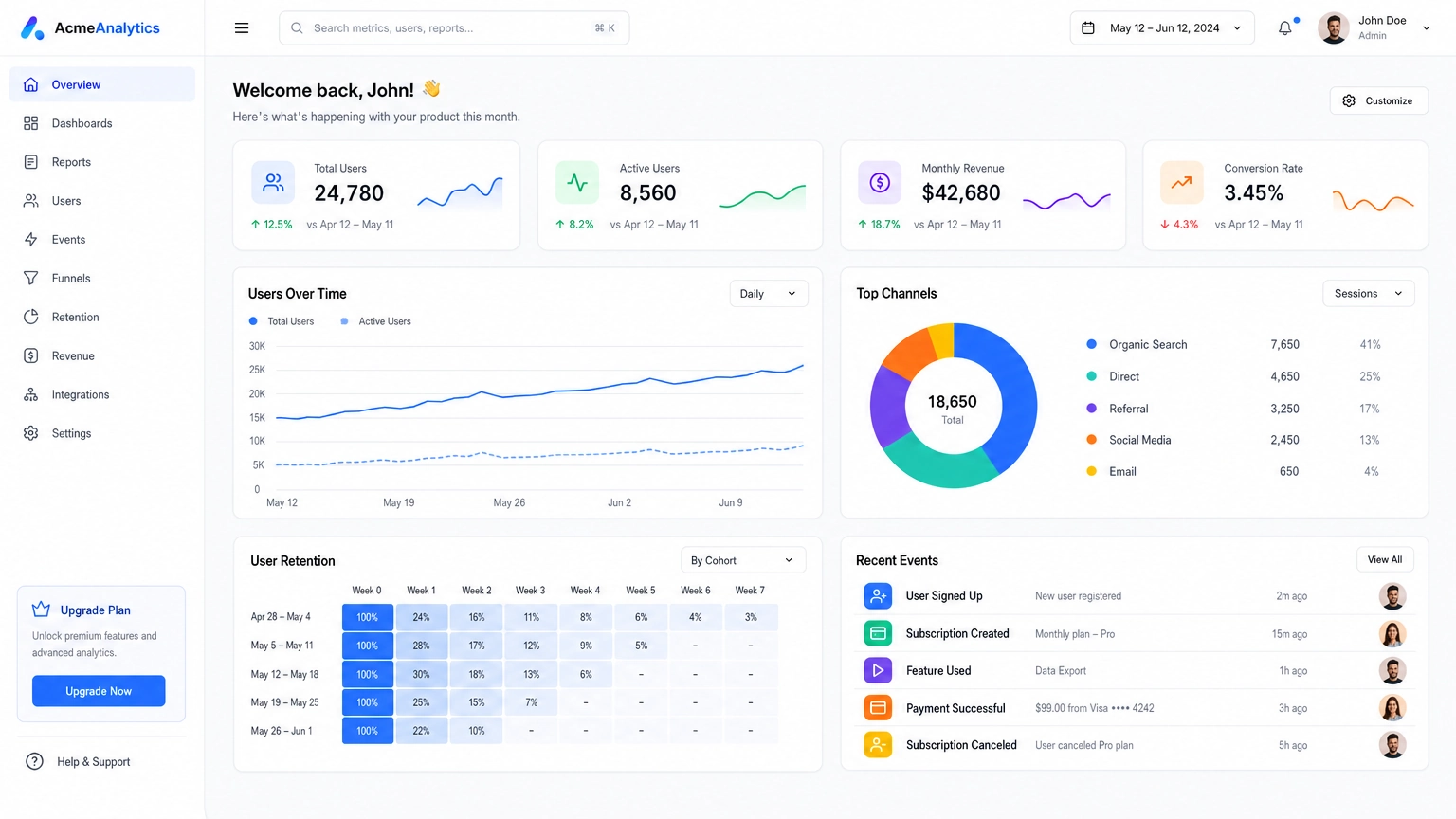The image size is (1456, 819).
Task: Click View All in Recent Events
Action: tap(1385, 559)
